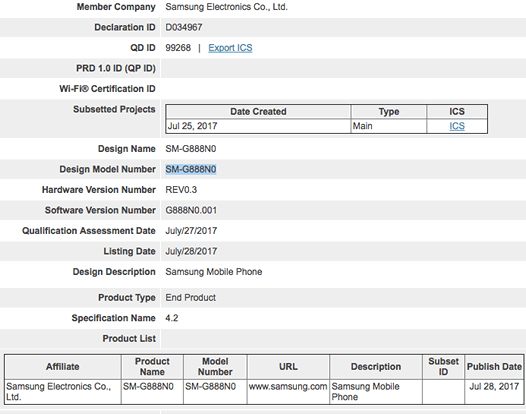The image size is (526, 414).
Task: Click the Member Company label
Action: pyautogui.click(x=116, y=7)
